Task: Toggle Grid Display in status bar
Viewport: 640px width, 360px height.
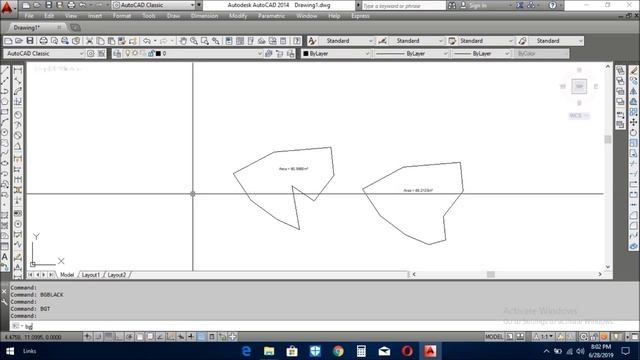Action: (x=108, y=337)
